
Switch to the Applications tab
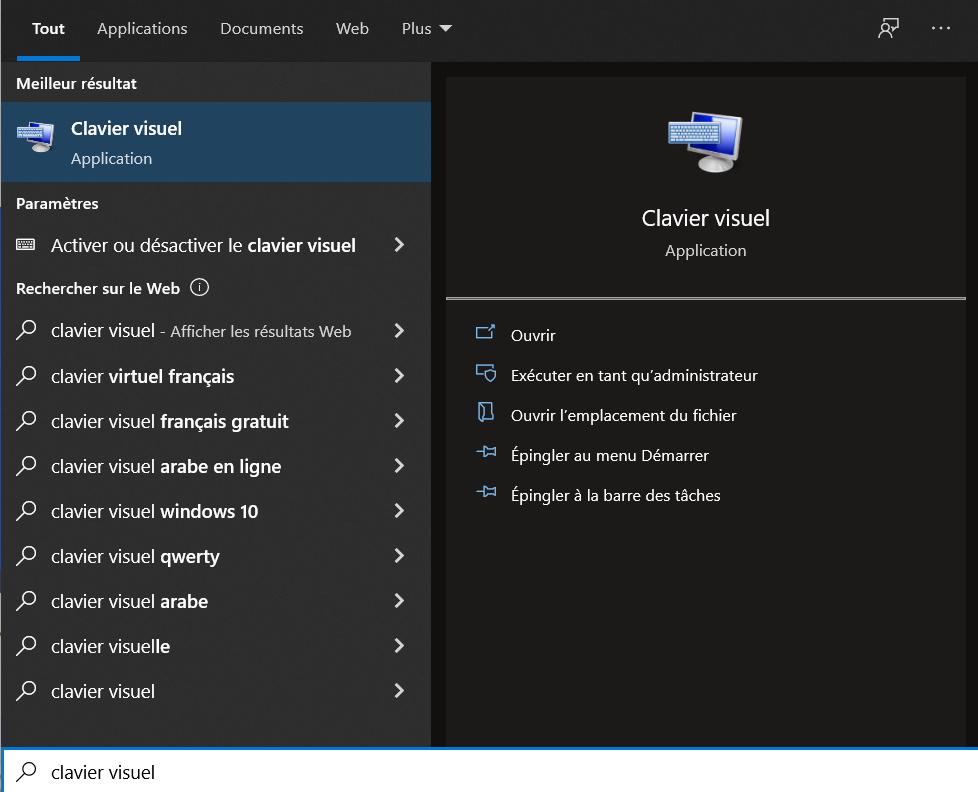[x=142, y=29]
